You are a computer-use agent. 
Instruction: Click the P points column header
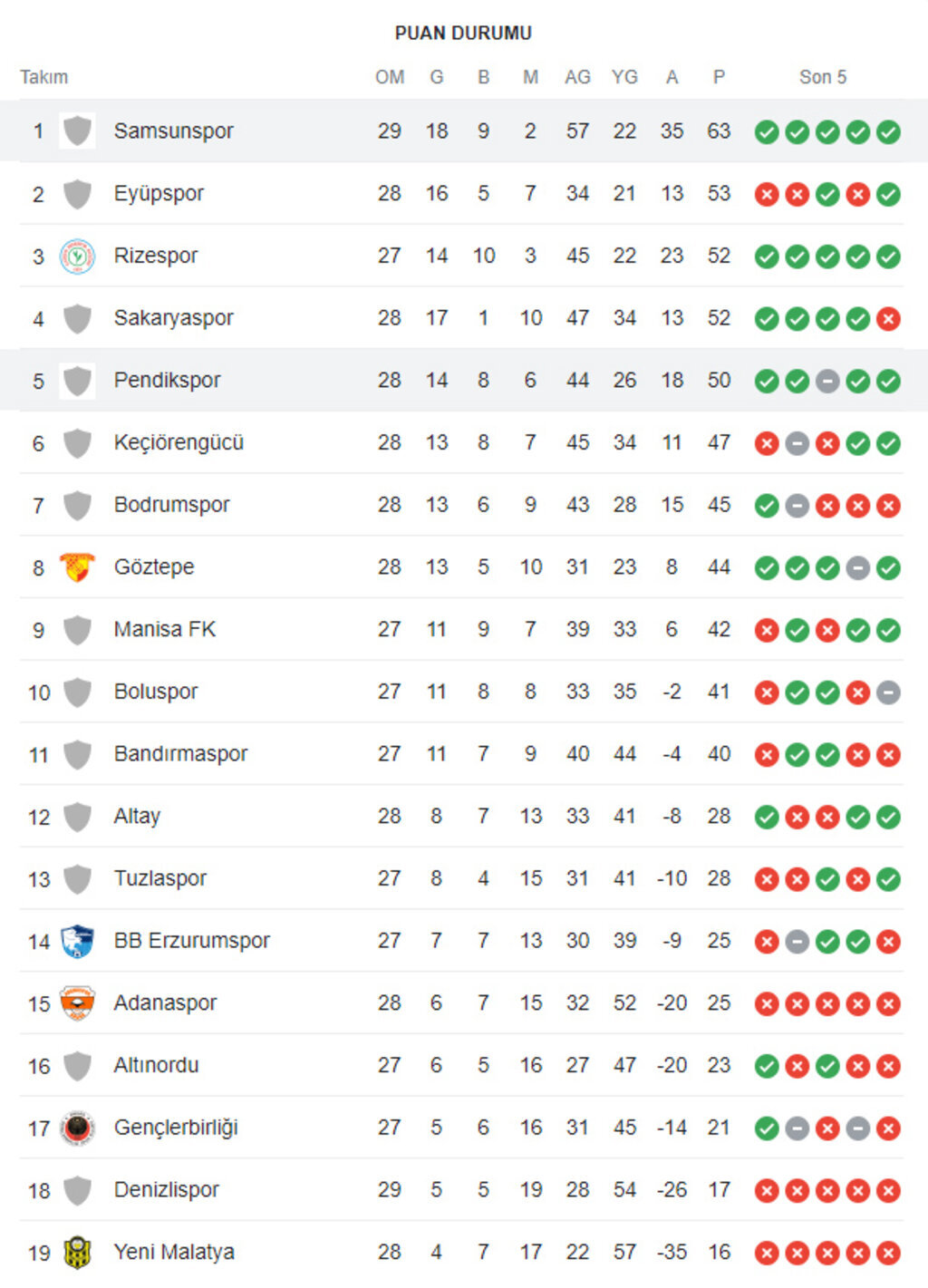click(x=719, y=77)
